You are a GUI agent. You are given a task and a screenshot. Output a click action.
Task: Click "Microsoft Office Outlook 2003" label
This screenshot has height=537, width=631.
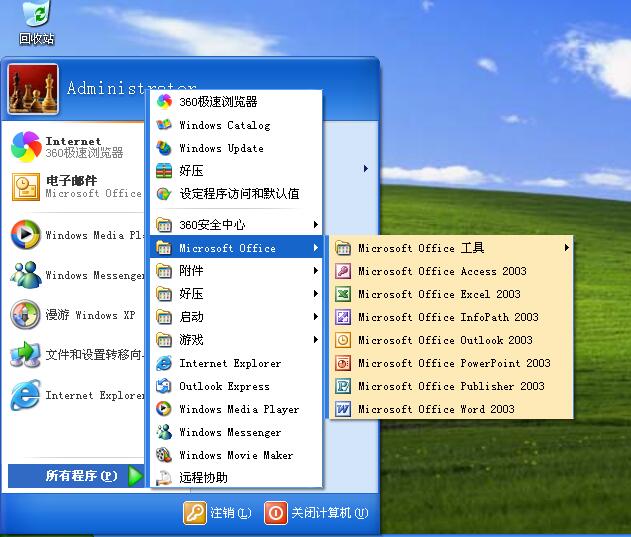click(x=445, y=340)
